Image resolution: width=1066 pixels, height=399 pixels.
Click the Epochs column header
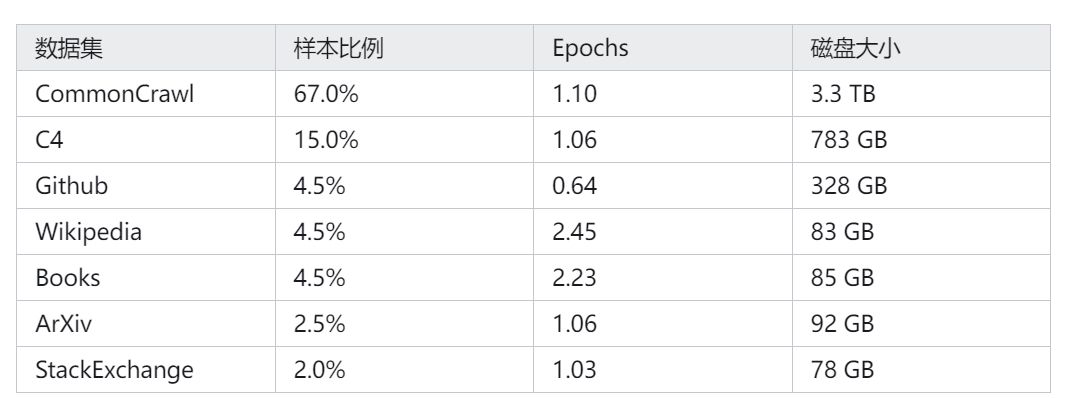click(x=663, y=48)
